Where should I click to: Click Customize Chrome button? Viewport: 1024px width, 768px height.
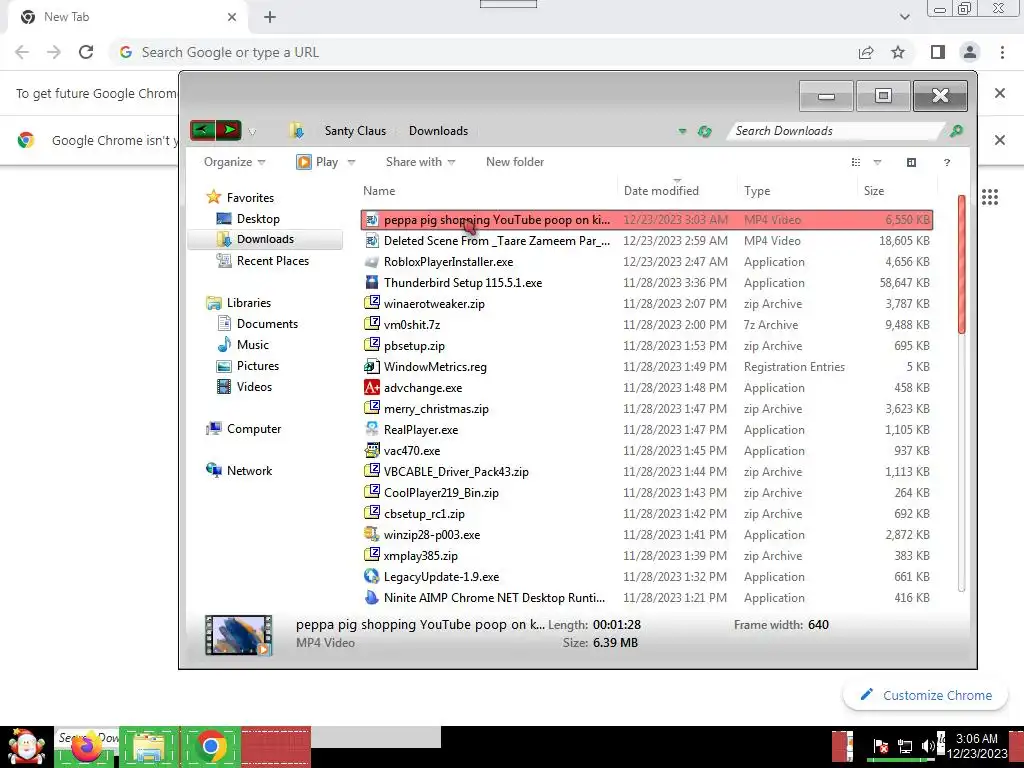pos(927,696)
